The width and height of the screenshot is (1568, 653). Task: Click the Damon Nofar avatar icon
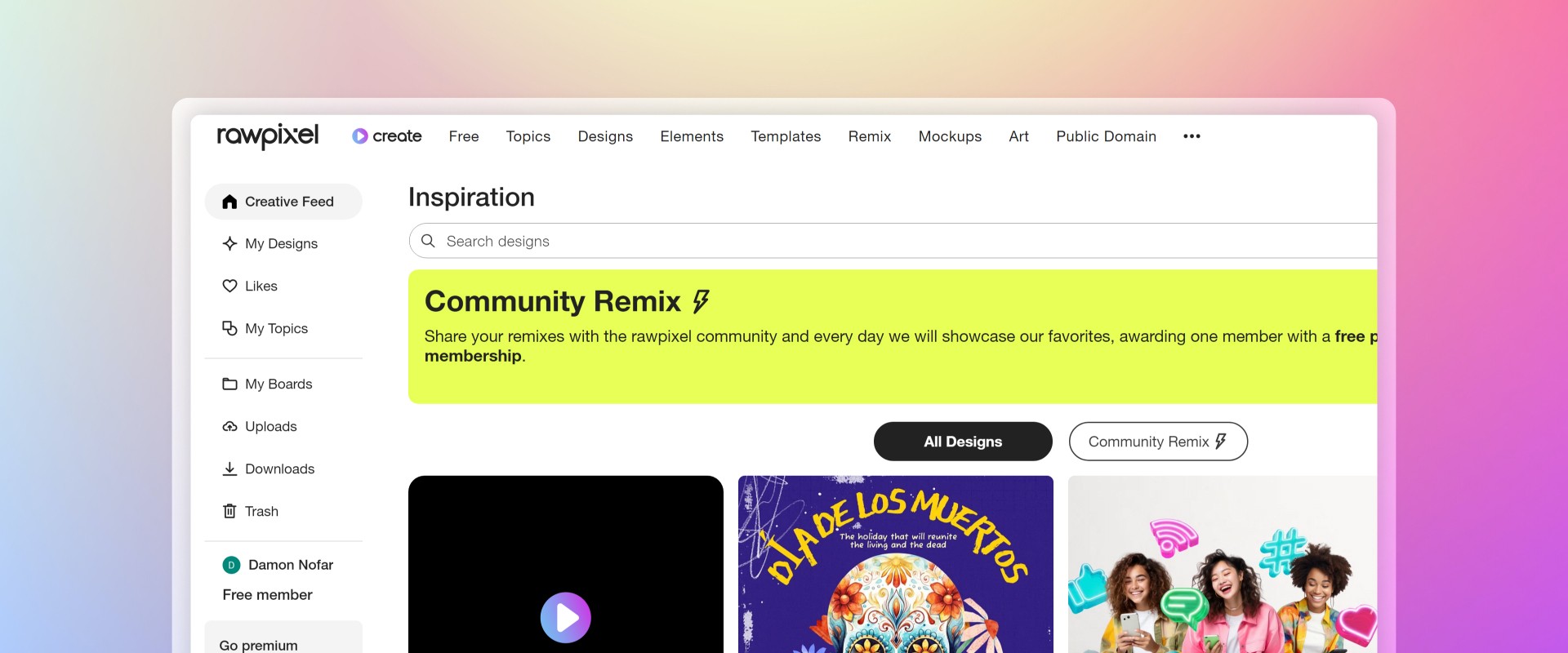[231, 565]
